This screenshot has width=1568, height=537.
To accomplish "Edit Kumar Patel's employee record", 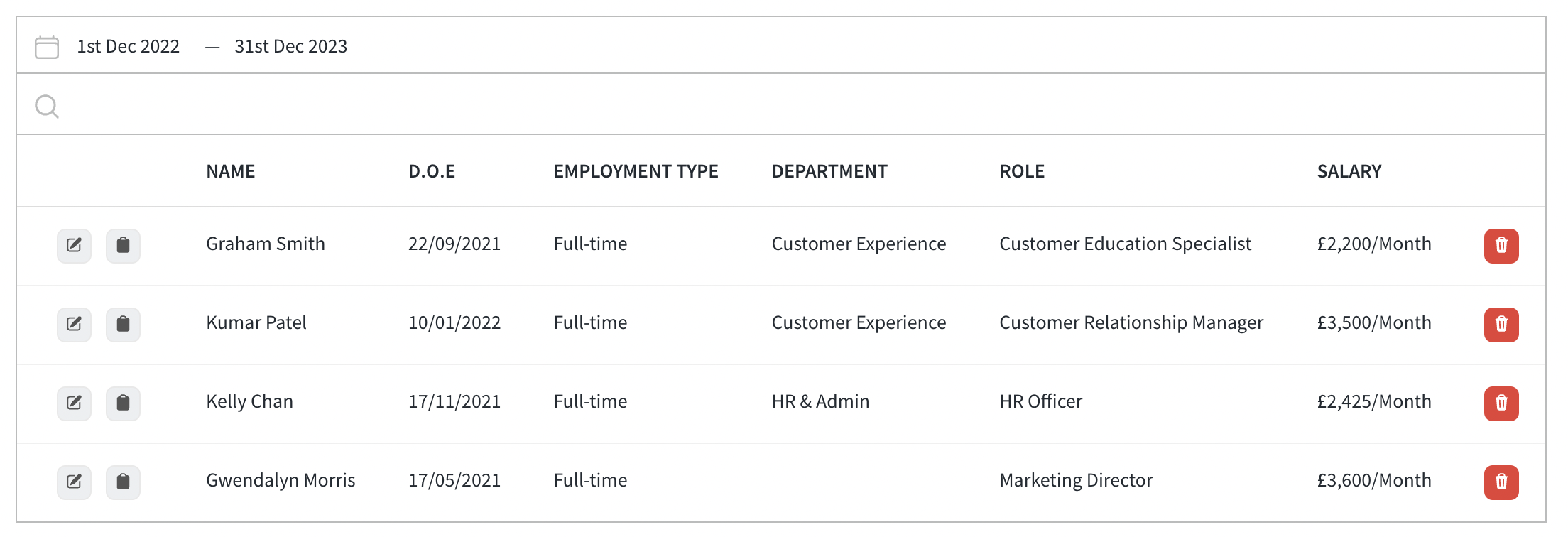I will click(74, 325).
